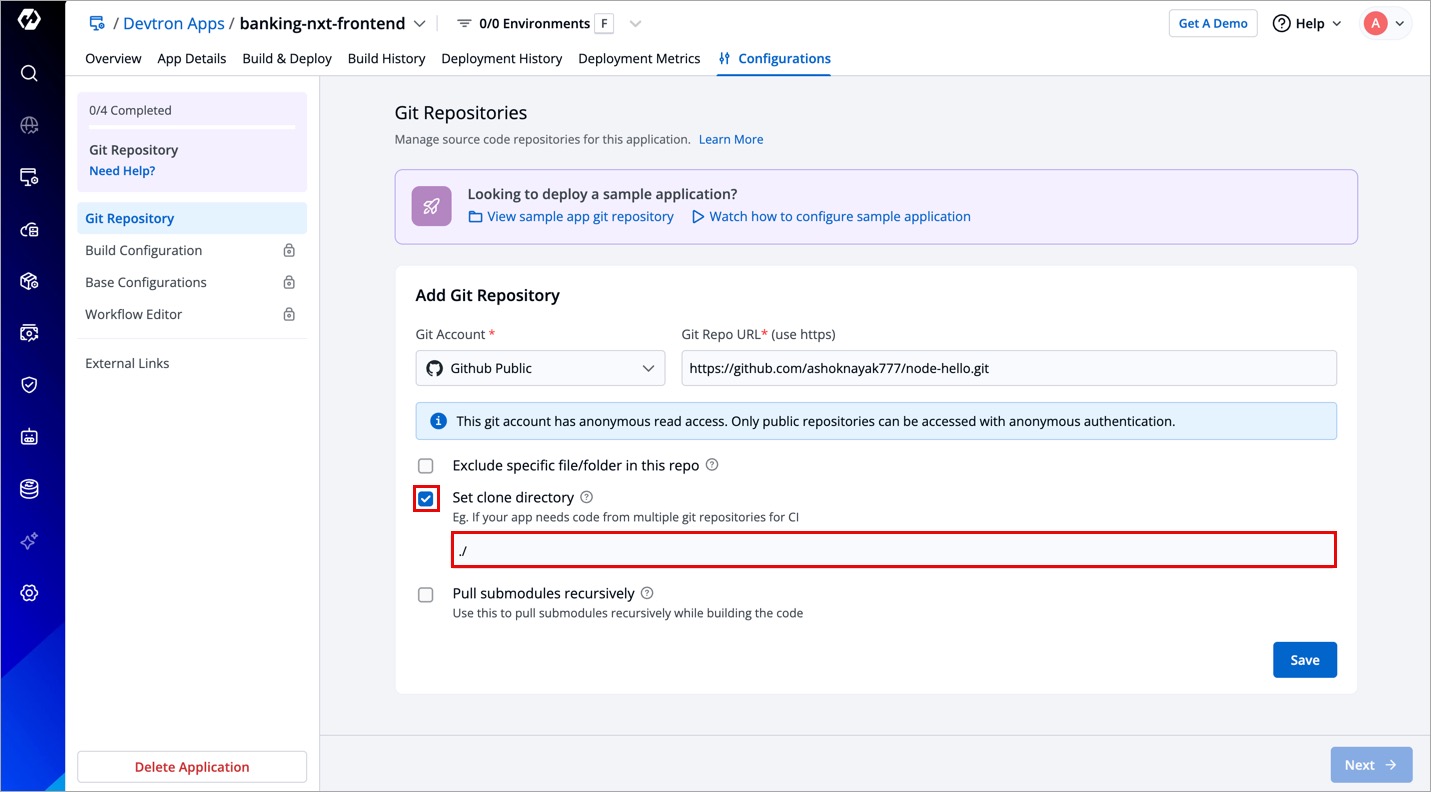Open the database stack icon in sidebar

point(29,489)
